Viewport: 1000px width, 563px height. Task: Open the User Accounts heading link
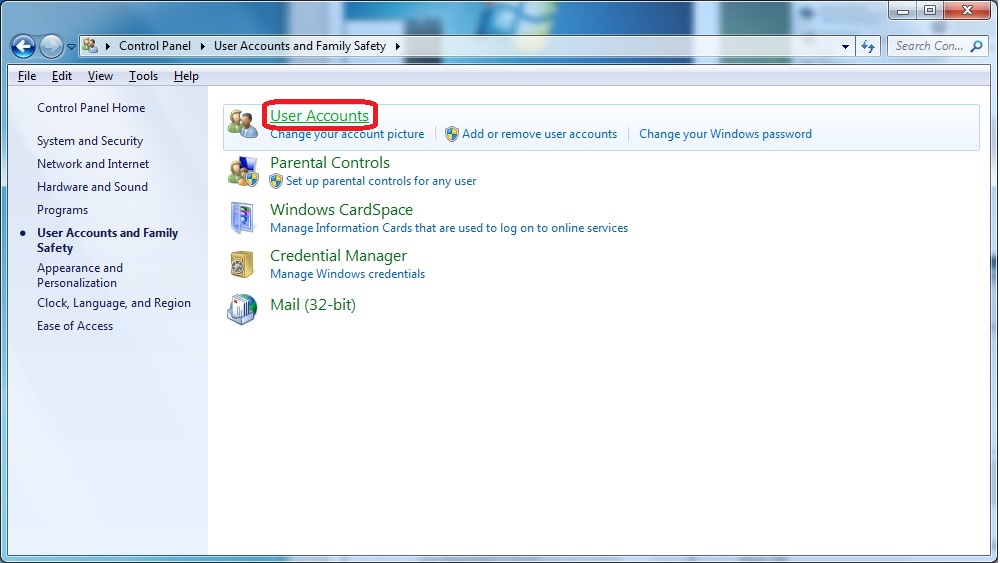tap(320, 115)
